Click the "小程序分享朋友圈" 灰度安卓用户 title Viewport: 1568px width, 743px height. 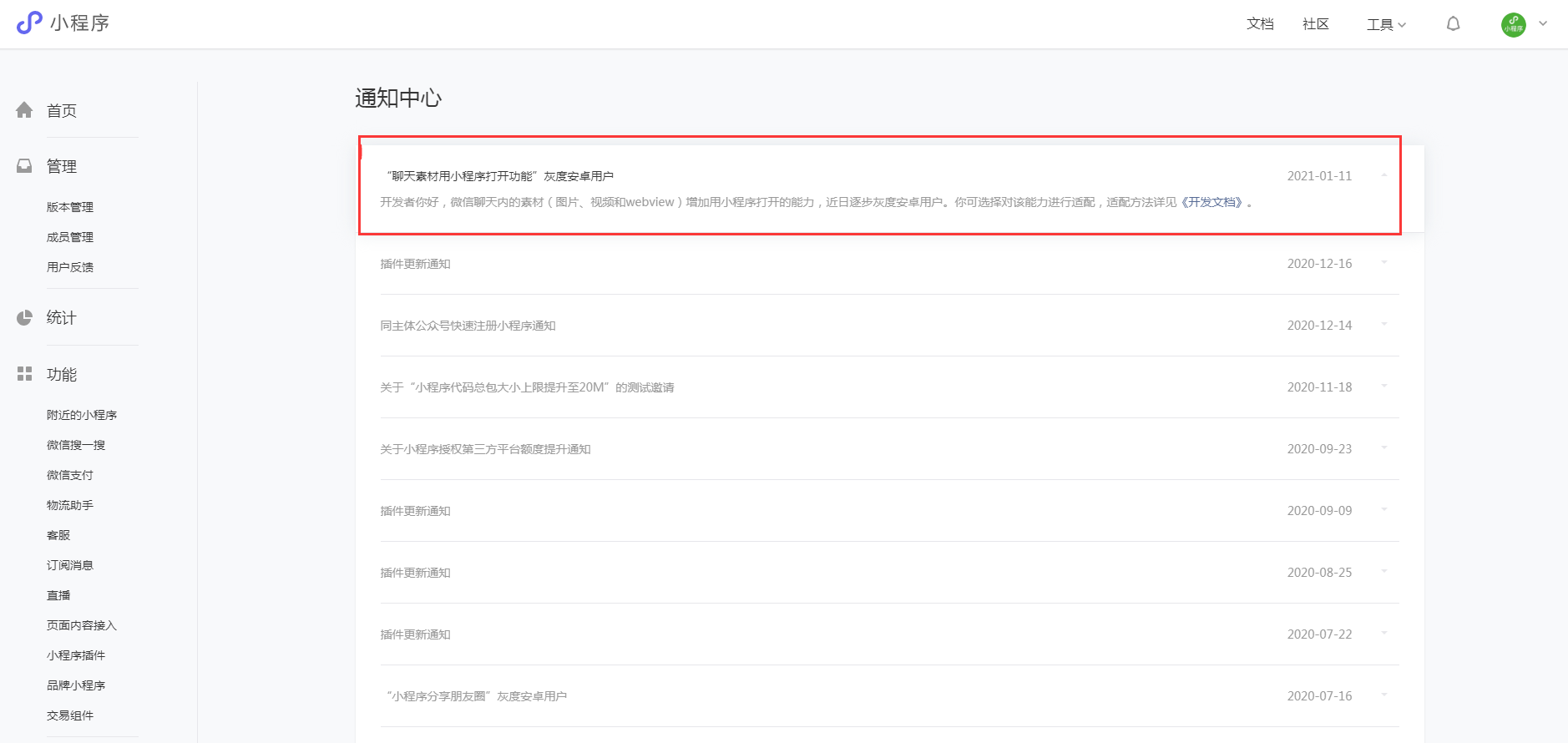tap(476, 696)
